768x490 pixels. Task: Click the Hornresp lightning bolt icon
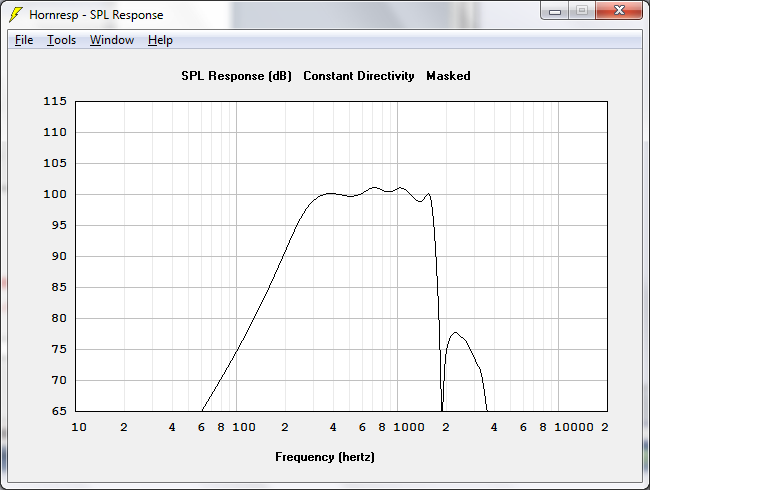tap(16, 15)
